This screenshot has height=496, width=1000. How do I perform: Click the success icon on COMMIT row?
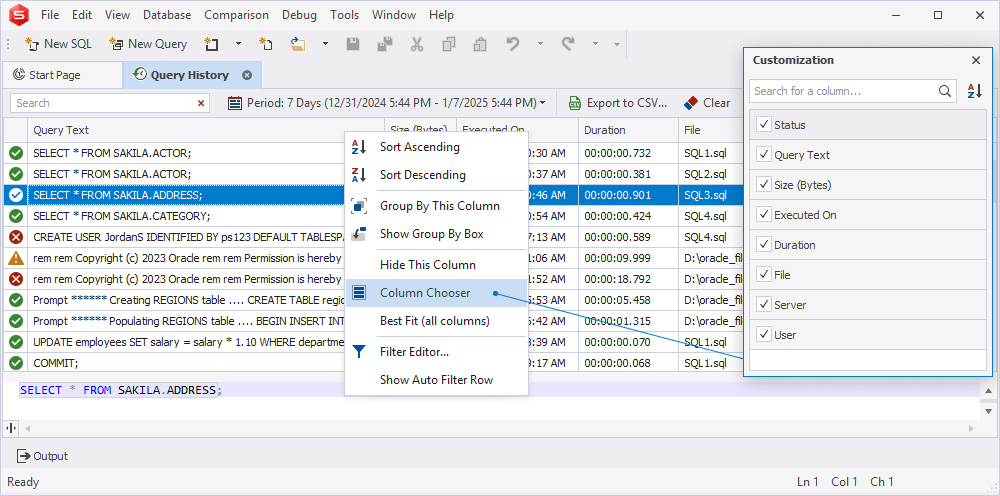pos(16,363)
